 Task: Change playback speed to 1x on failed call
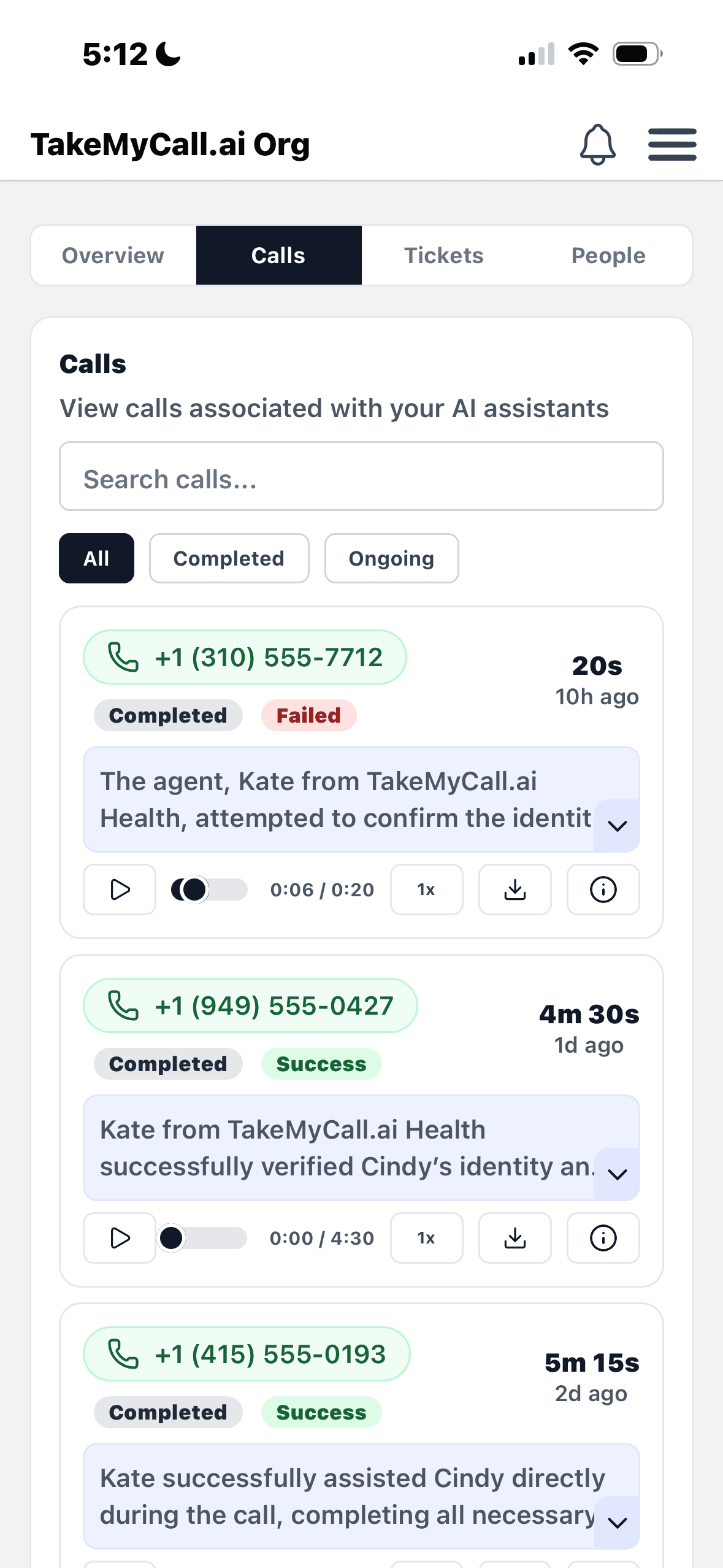point(426,890)
